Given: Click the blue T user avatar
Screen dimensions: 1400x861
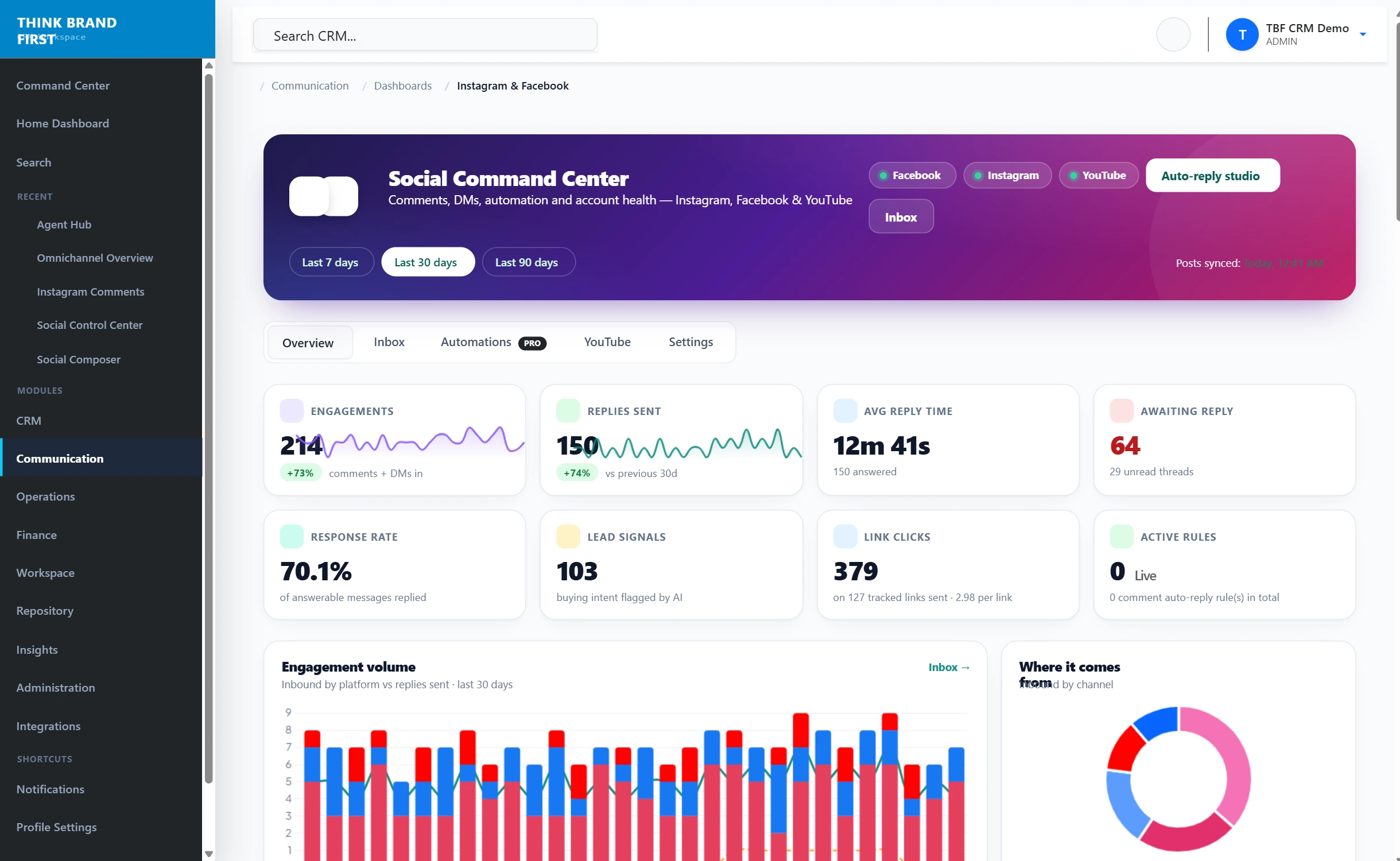Looking at the screenshot, I should (1242, 34).
